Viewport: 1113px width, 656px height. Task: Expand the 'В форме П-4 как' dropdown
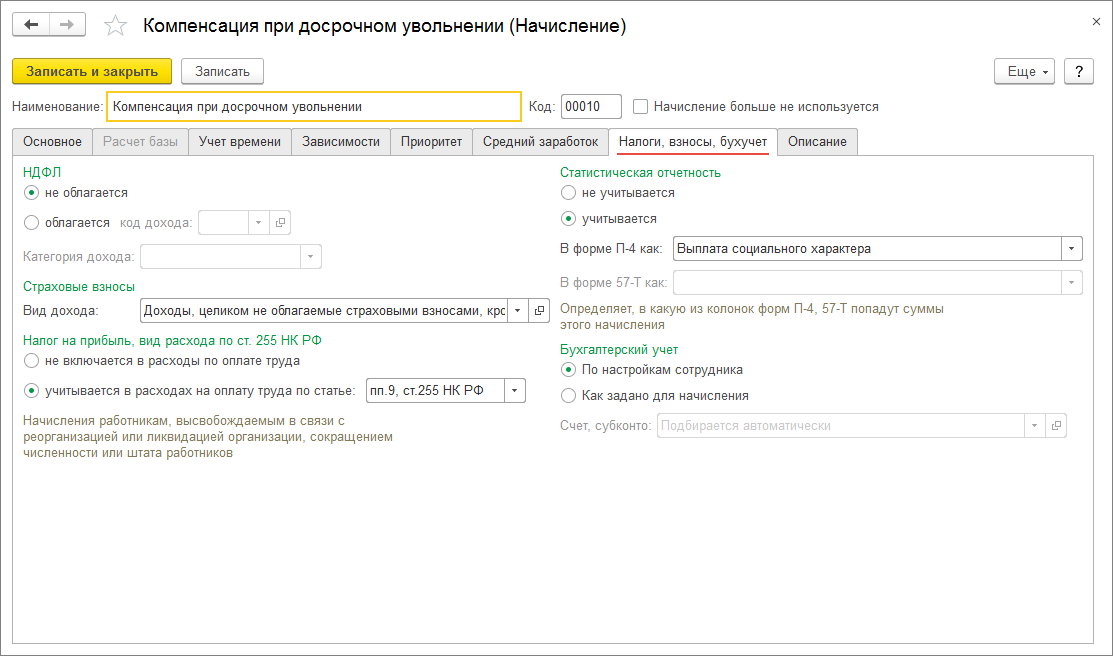coord(1072,248)
